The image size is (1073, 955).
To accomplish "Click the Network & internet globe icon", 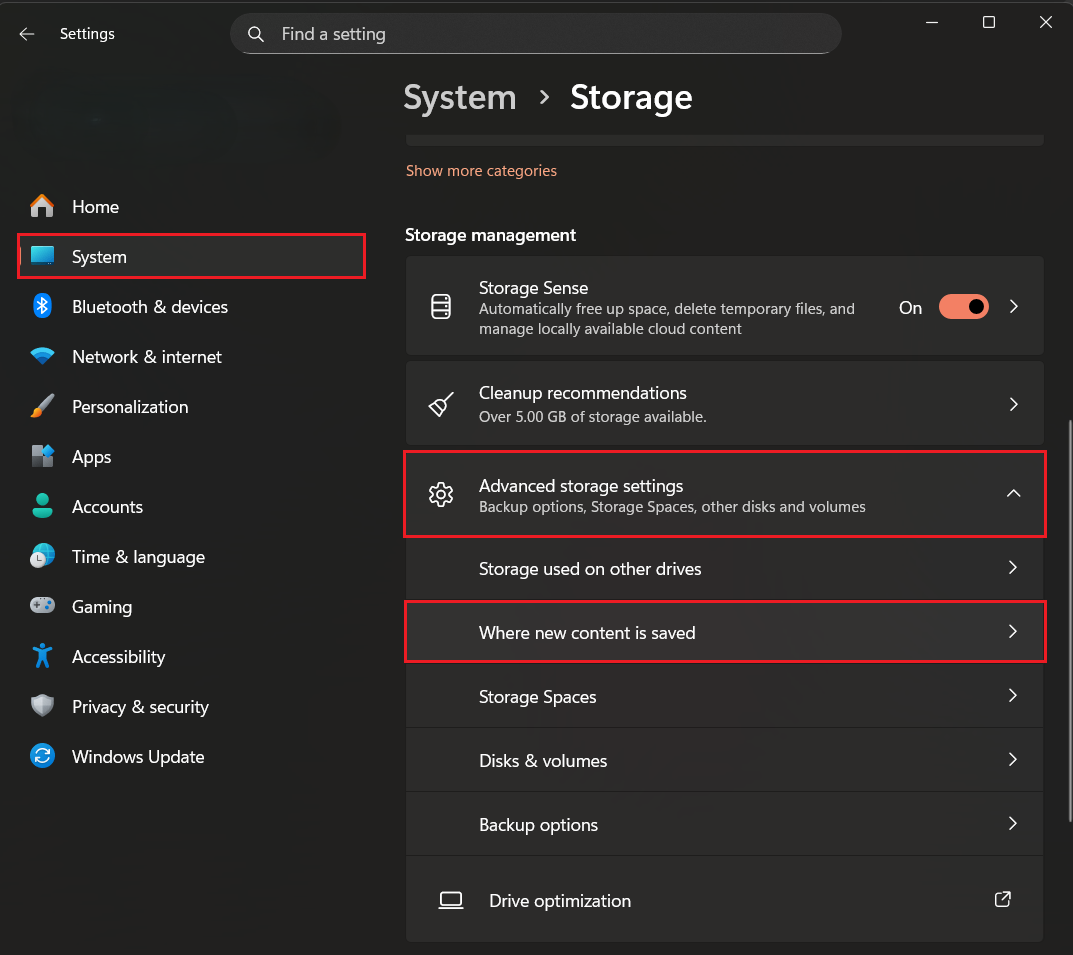I will 40,356.
